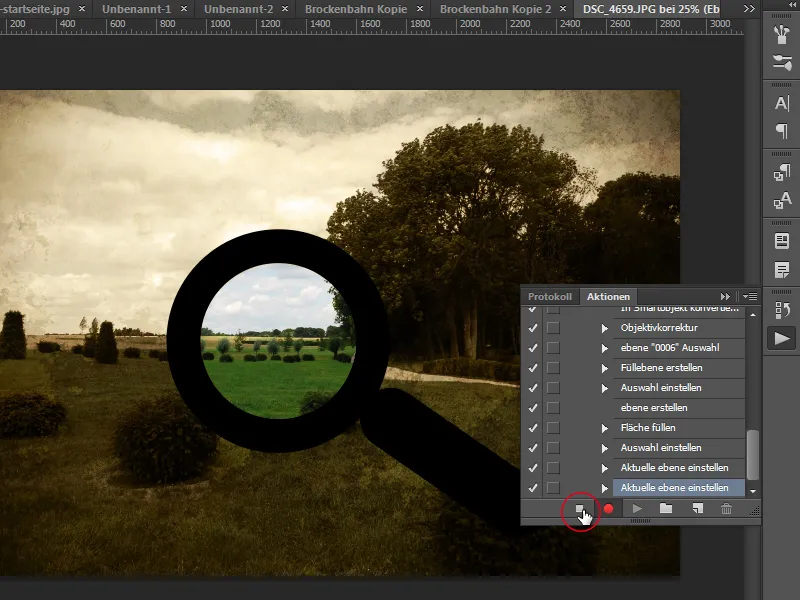Open the History panel icon in dock
Image resolution: width=800 pixels, height=600 pixels.
(782, 310)
